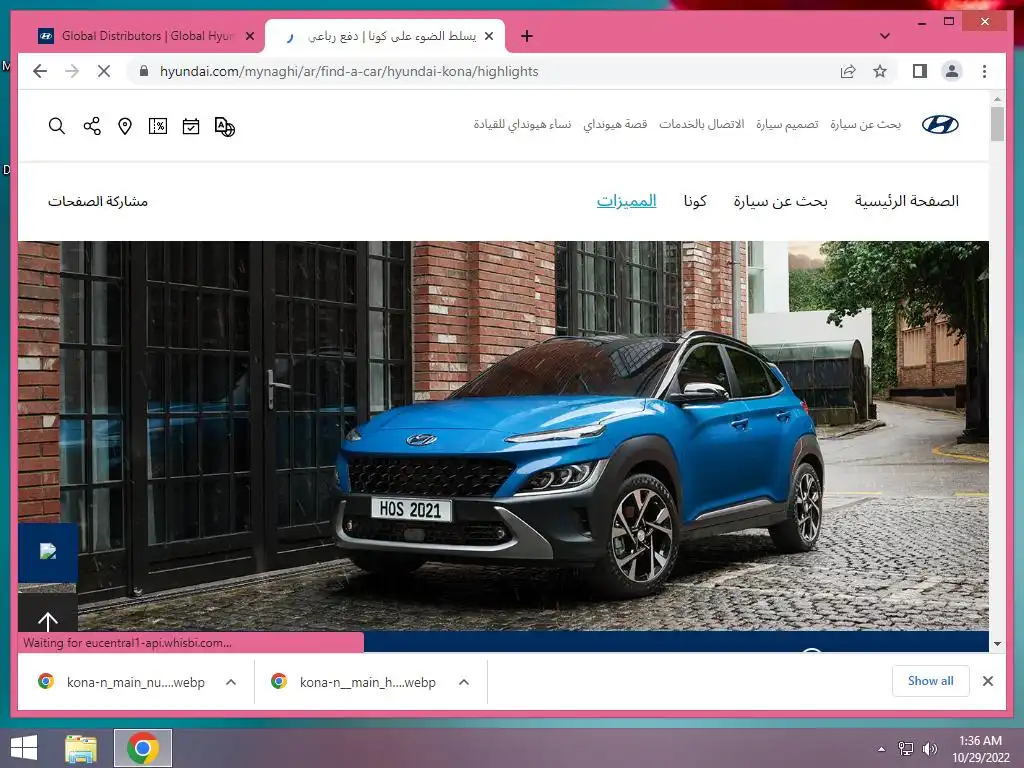
Task: Go back using the browser back arrow
Action: click(x=40, y=71)
